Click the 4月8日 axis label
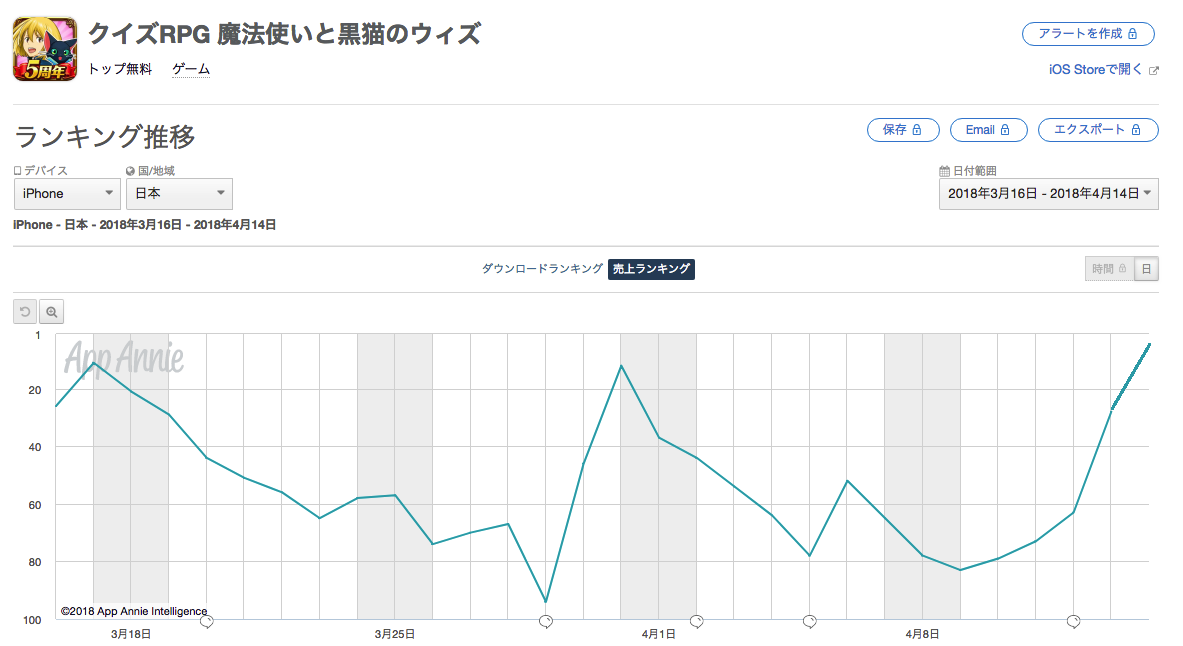This screenshot has height=646, width=1183. (x=922, y=634)
